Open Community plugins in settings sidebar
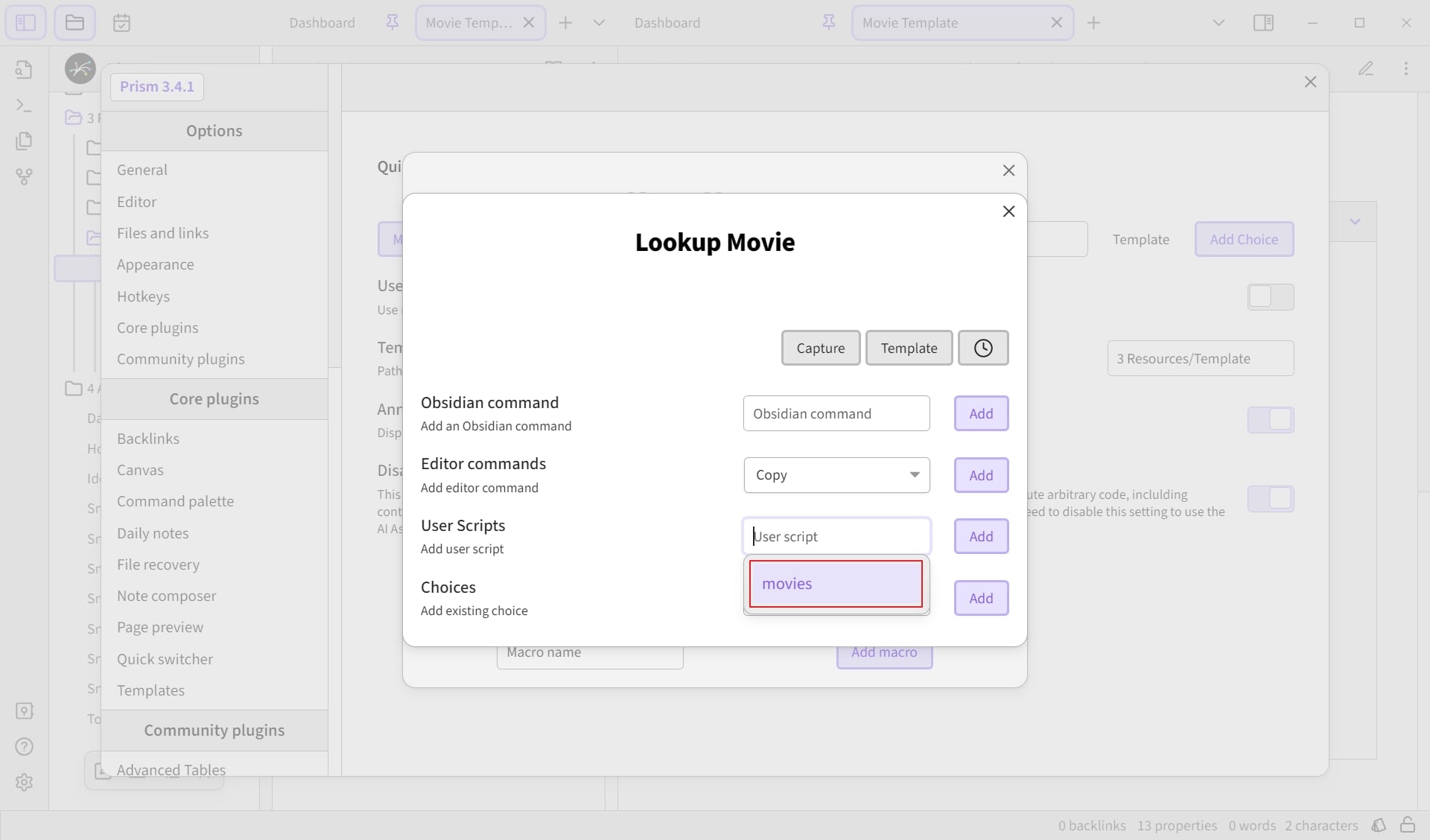The image size is (1430, 840). pyautogui.click(x=180, y=359)
